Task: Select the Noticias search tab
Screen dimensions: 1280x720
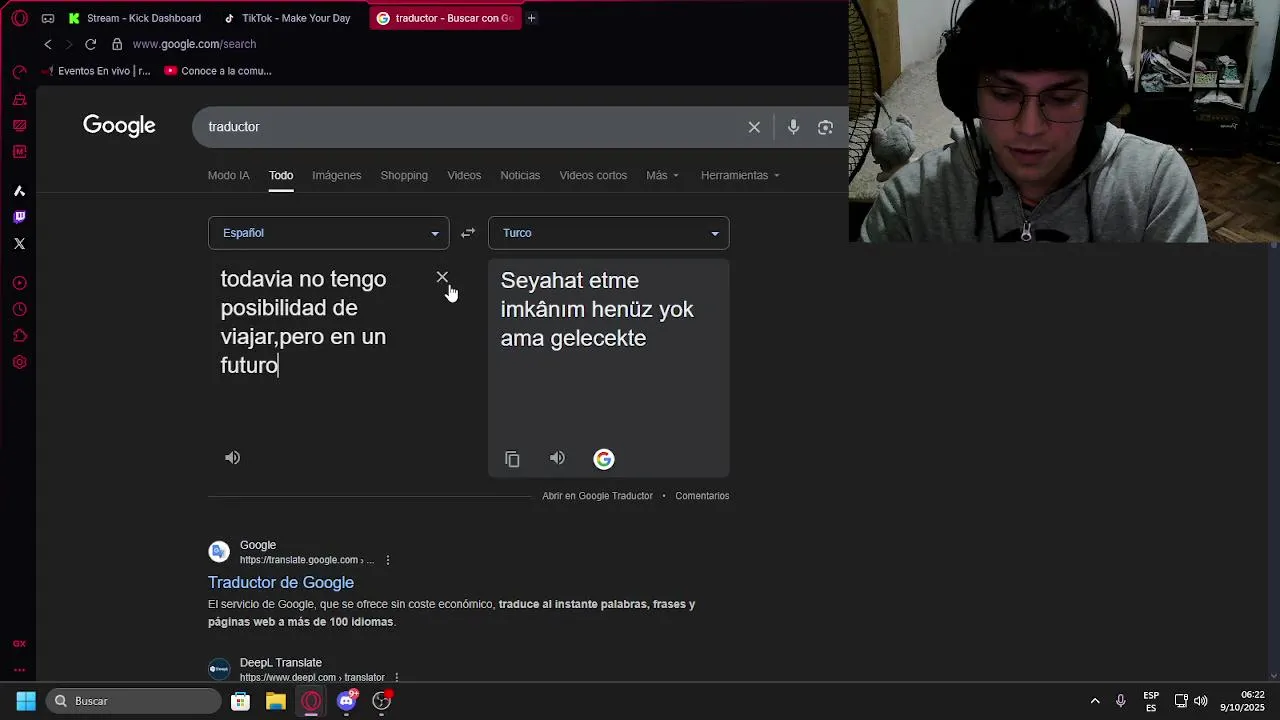Action: pos(520,175)
